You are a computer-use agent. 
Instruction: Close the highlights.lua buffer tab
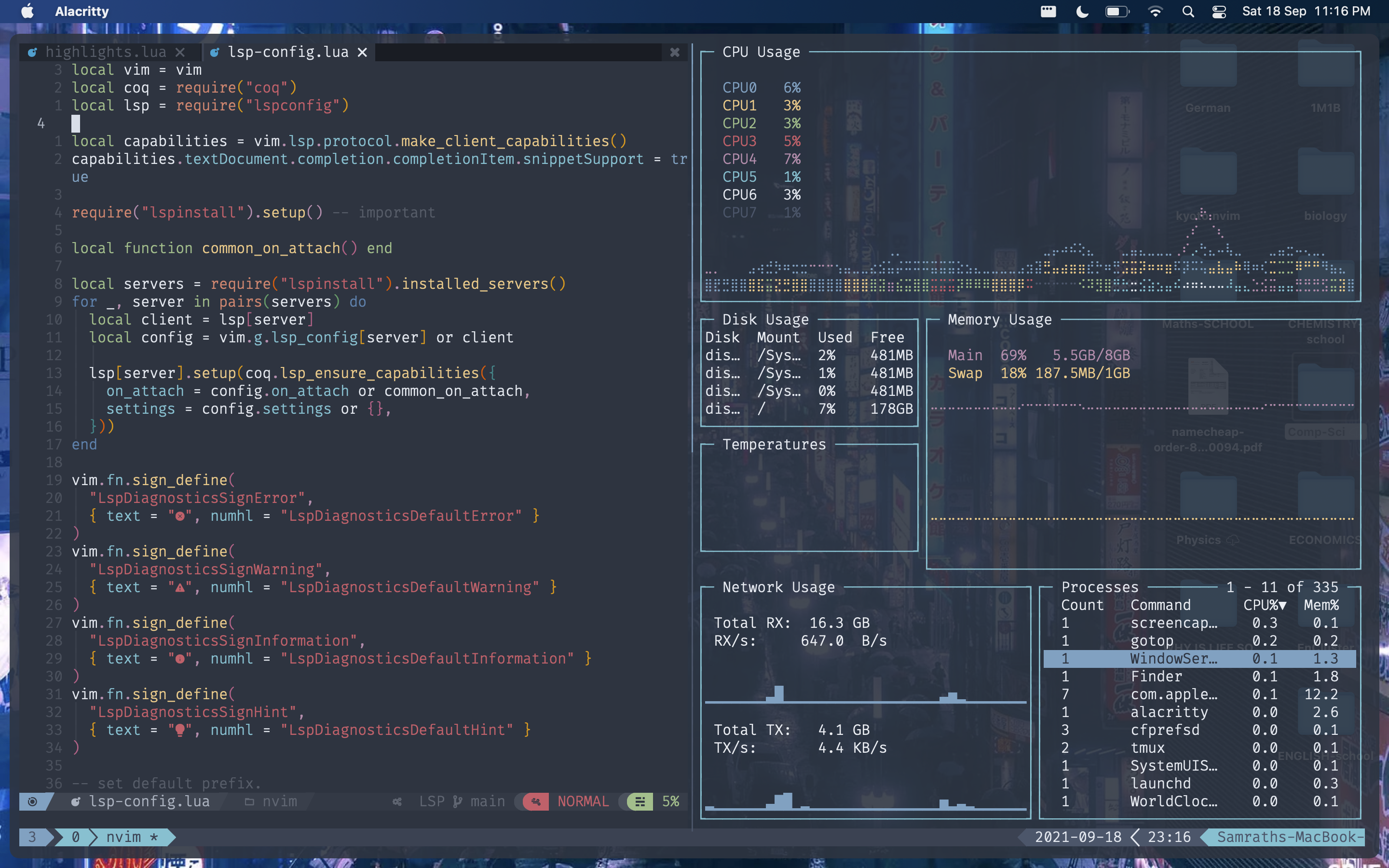coord(179,52)
